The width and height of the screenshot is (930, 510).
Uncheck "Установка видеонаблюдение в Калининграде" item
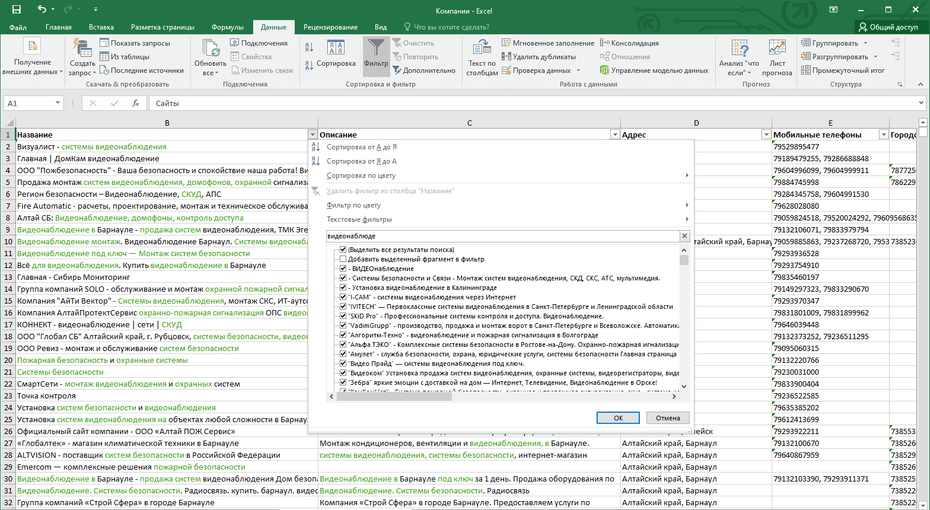point(343,288)
